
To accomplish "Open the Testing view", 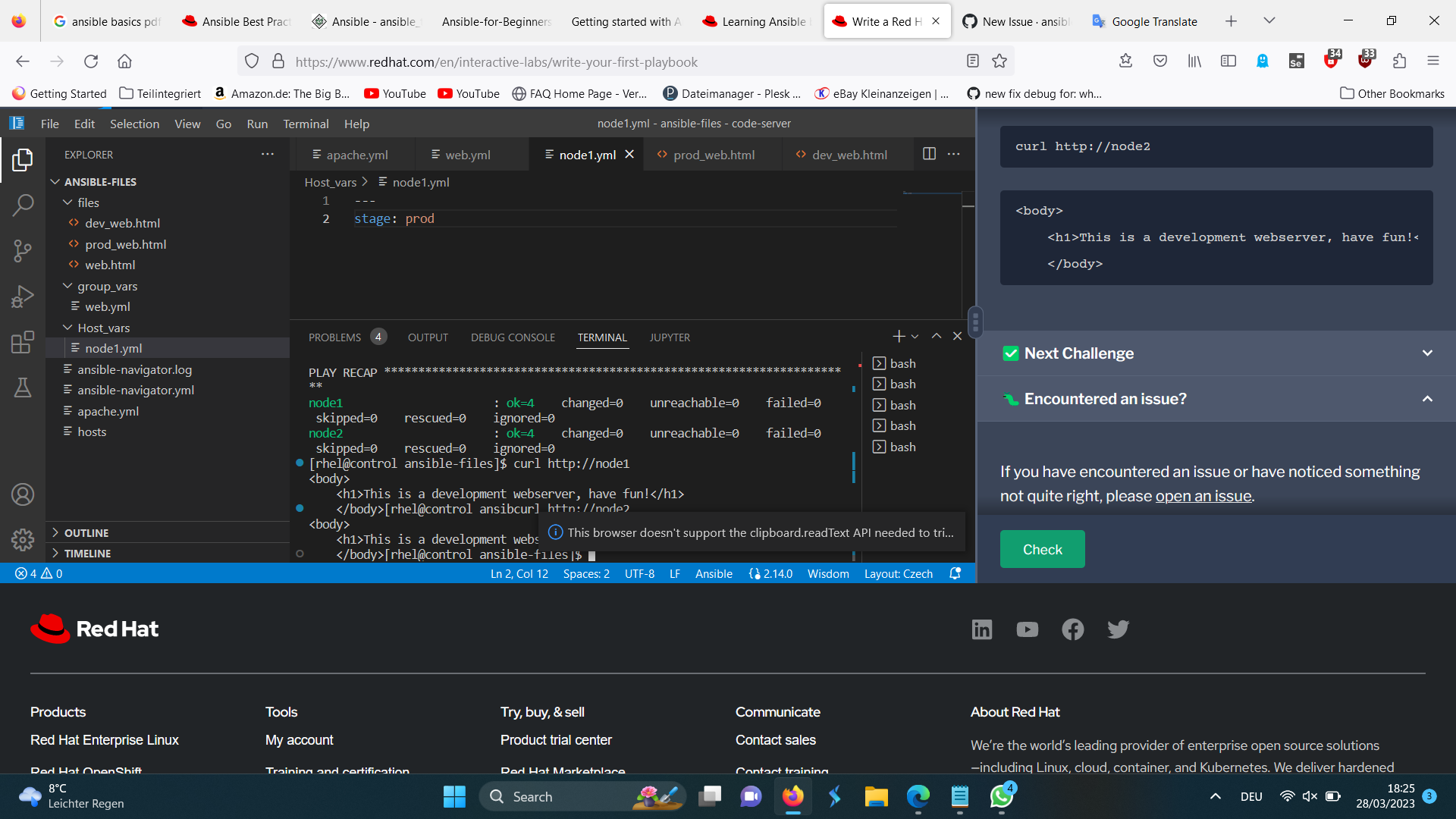I will (x=23, y=388).
